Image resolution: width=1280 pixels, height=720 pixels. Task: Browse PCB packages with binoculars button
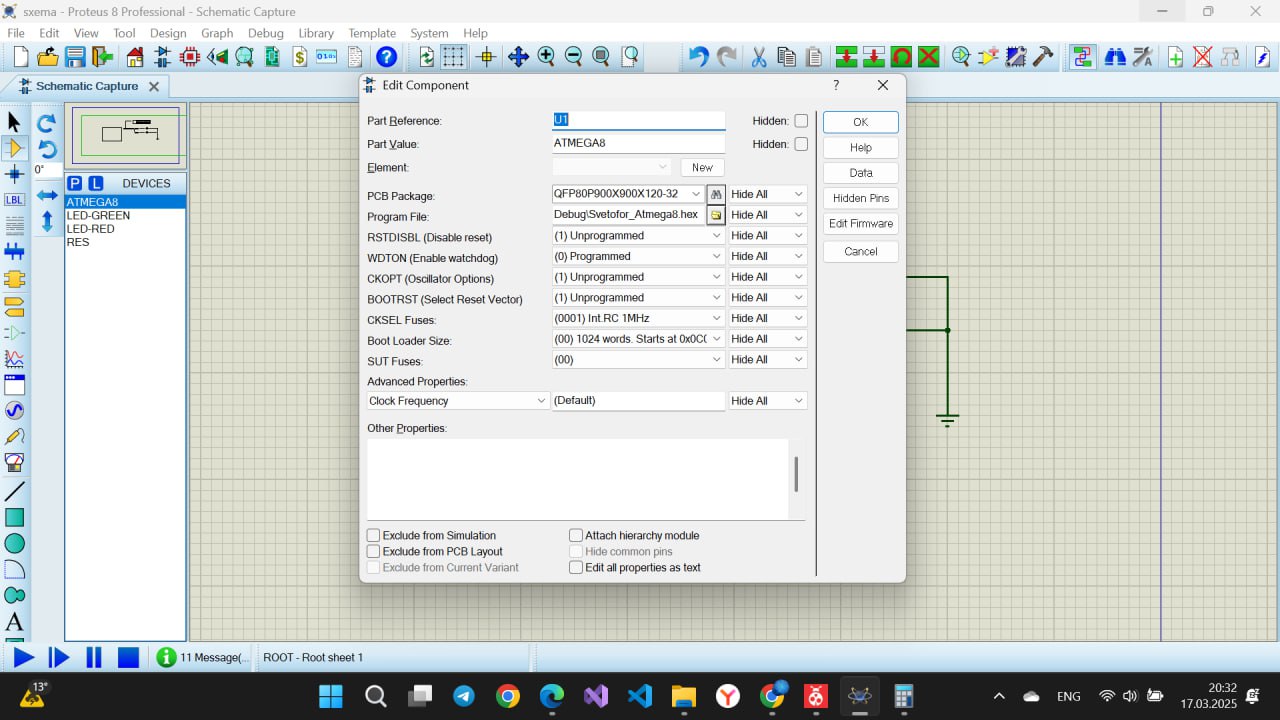pyautogui.click(x=716, y=194)
